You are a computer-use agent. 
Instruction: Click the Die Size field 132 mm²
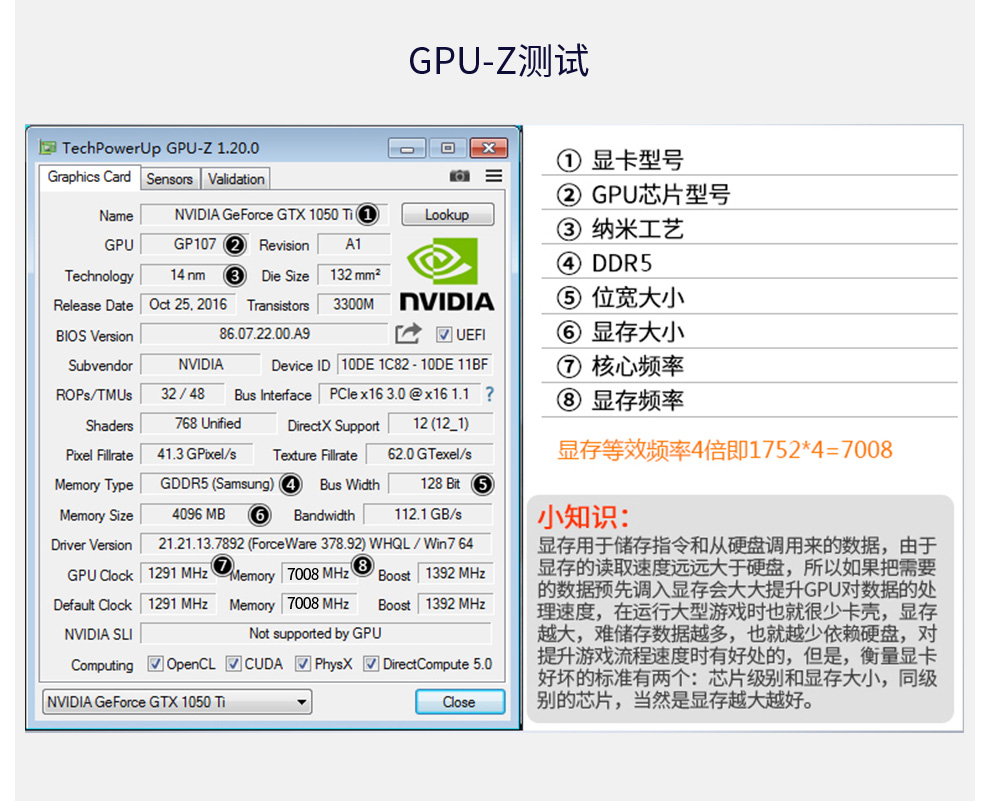[354, 275]
